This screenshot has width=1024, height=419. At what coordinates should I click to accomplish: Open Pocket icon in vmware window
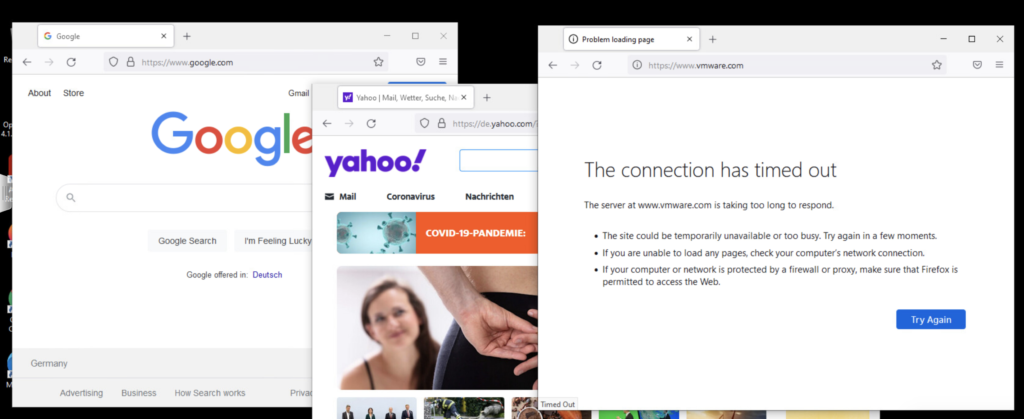pyautogui.click(x=977, y=65)
